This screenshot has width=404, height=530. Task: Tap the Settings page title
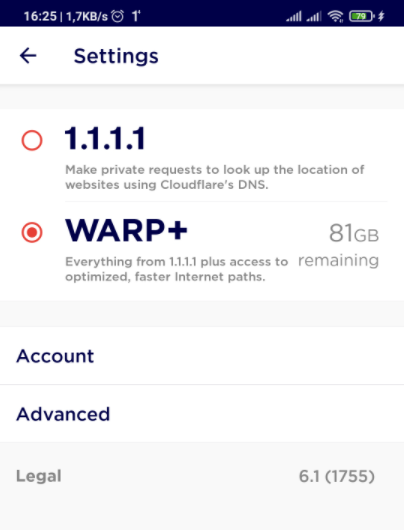(116, 56)
